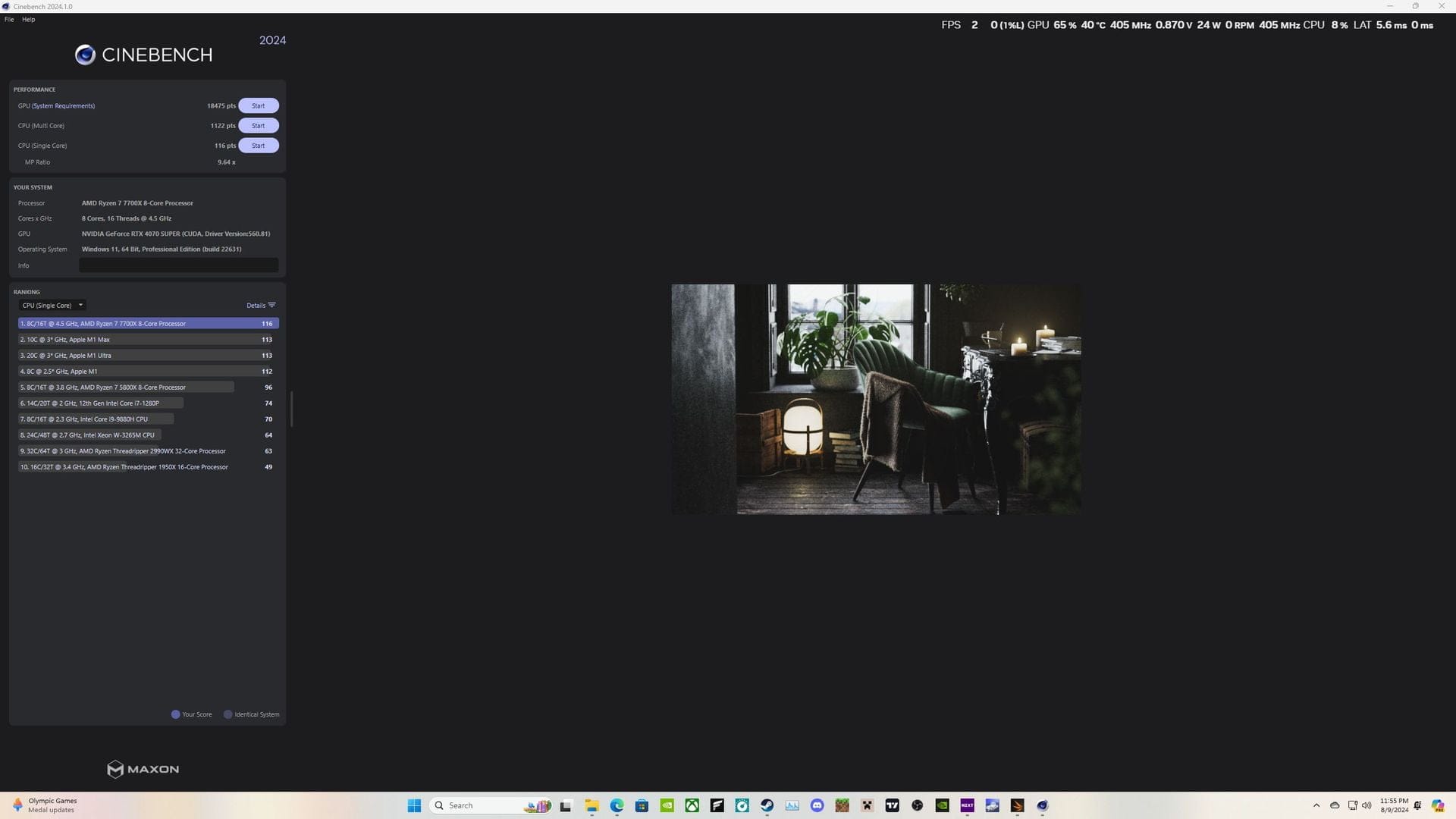Select the Apple M1 Ultra ranking entry
The image size is (1456, 819).
click(149, 356)
